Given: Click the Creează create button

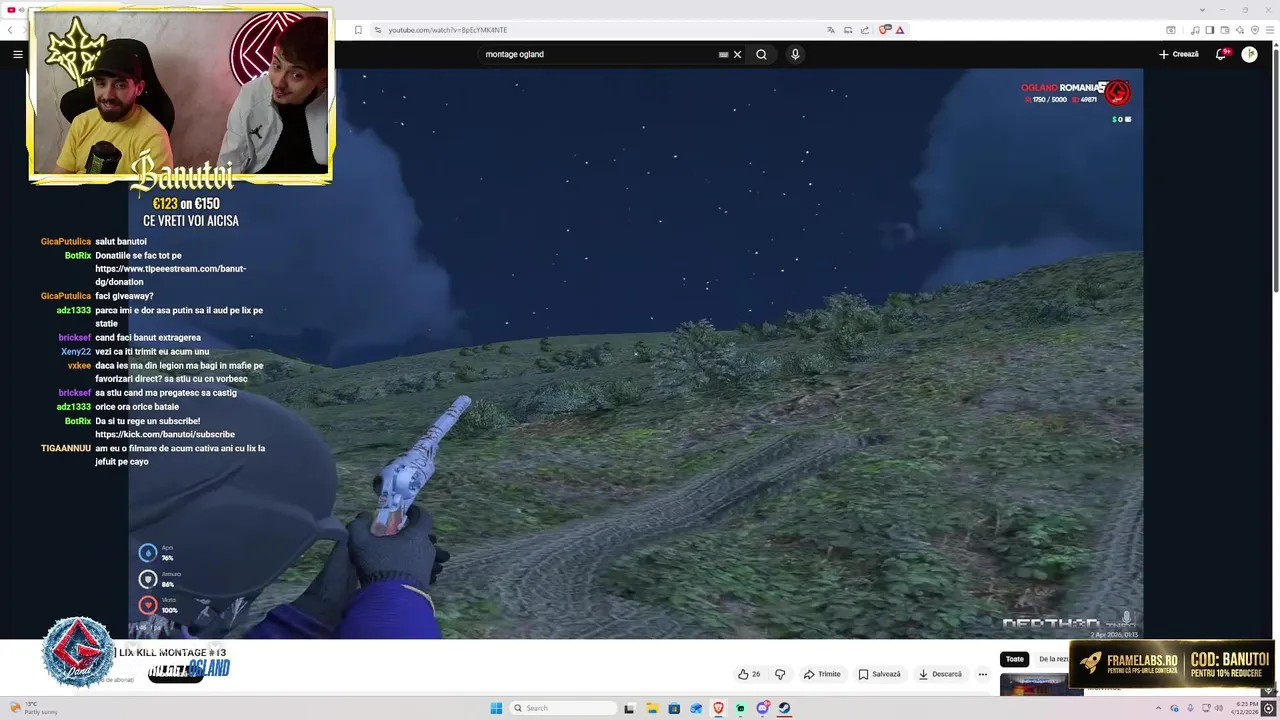Looking at the screenshot, I should (x=1178, y=54).
